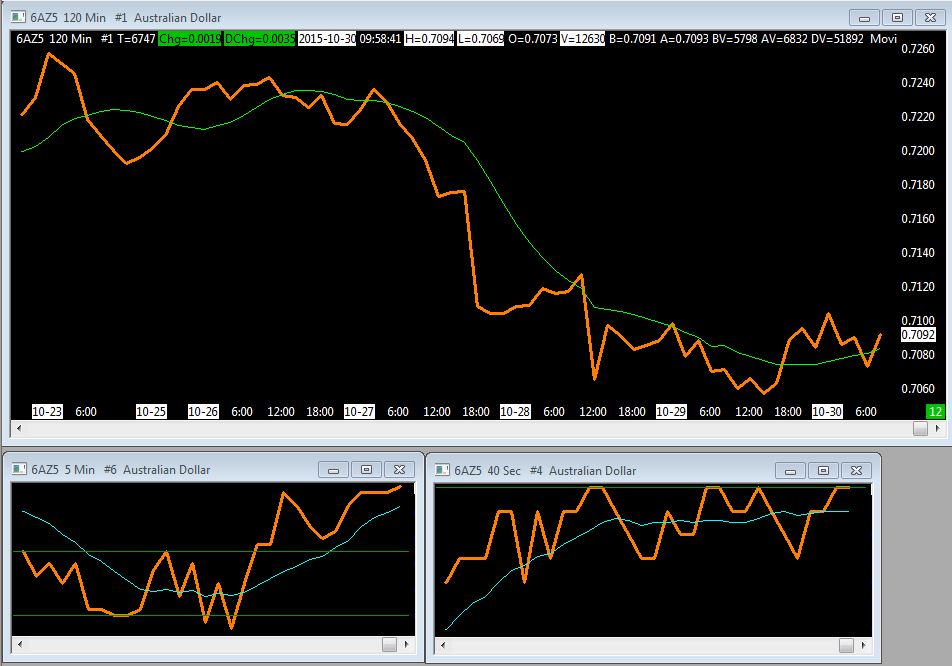Viewport: 952px width, 666px height.
Task: Click the green 'Chg=0.0019' header value
Action: click(x=189, y=39)
